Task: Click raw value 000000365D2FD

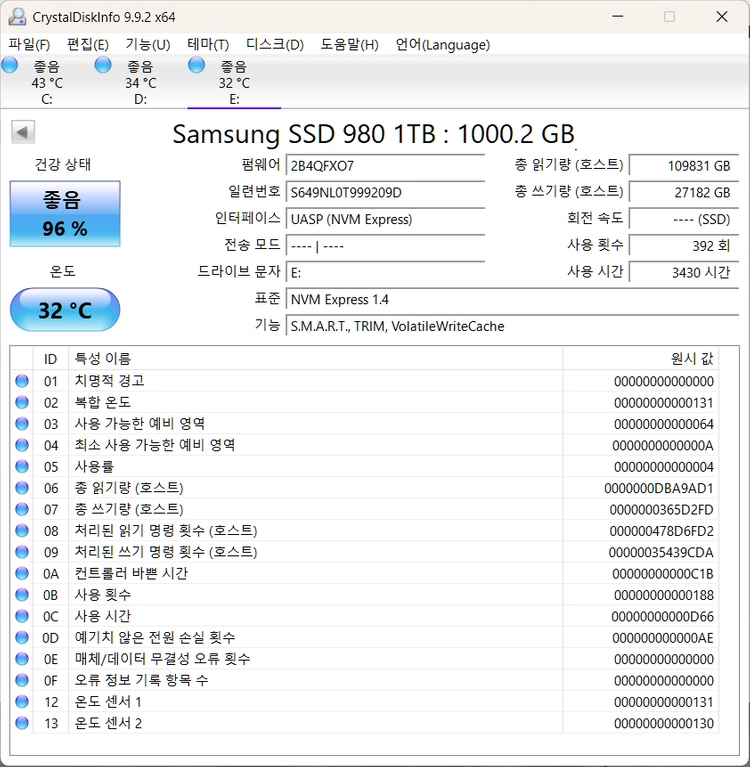Action: pos(661,510)
